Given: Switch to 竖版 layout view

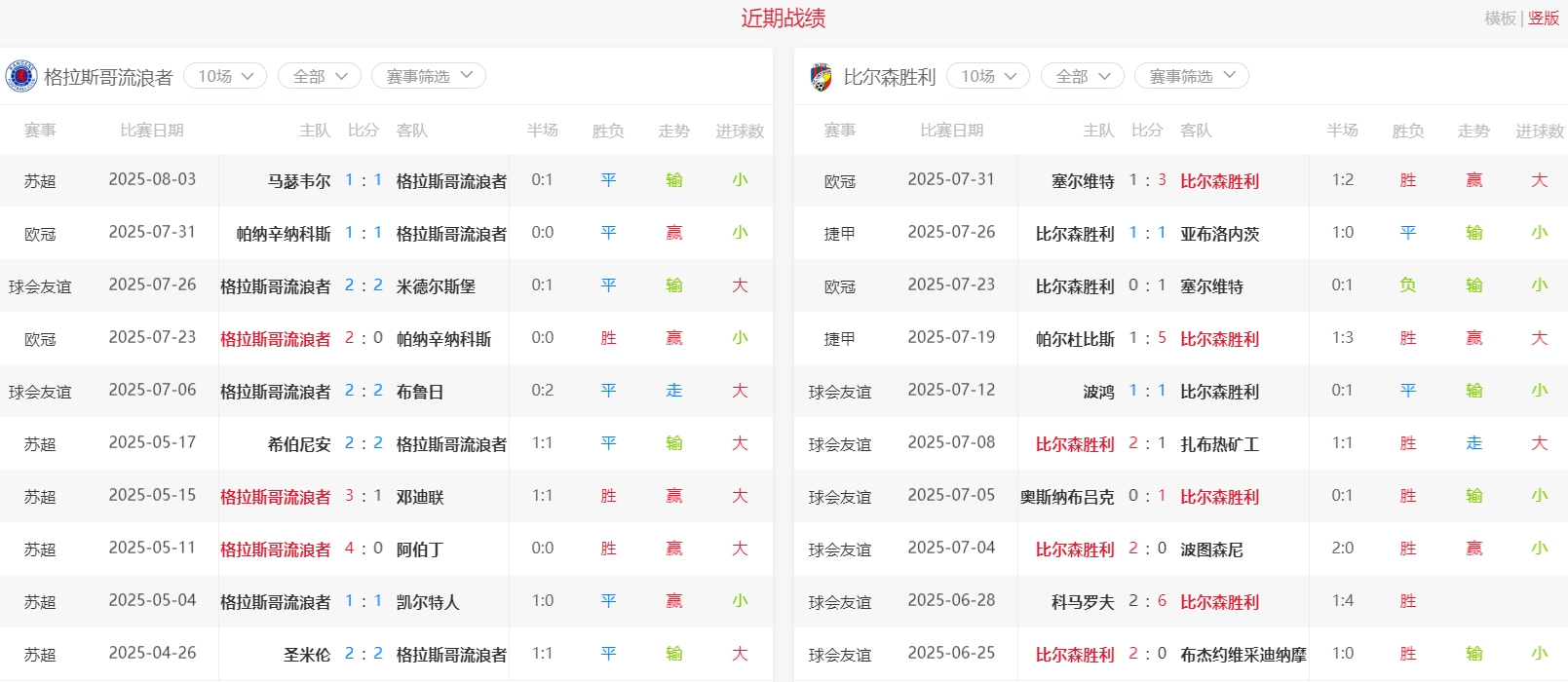Looking at the screenshot, I should click(x=1544, y=19).
